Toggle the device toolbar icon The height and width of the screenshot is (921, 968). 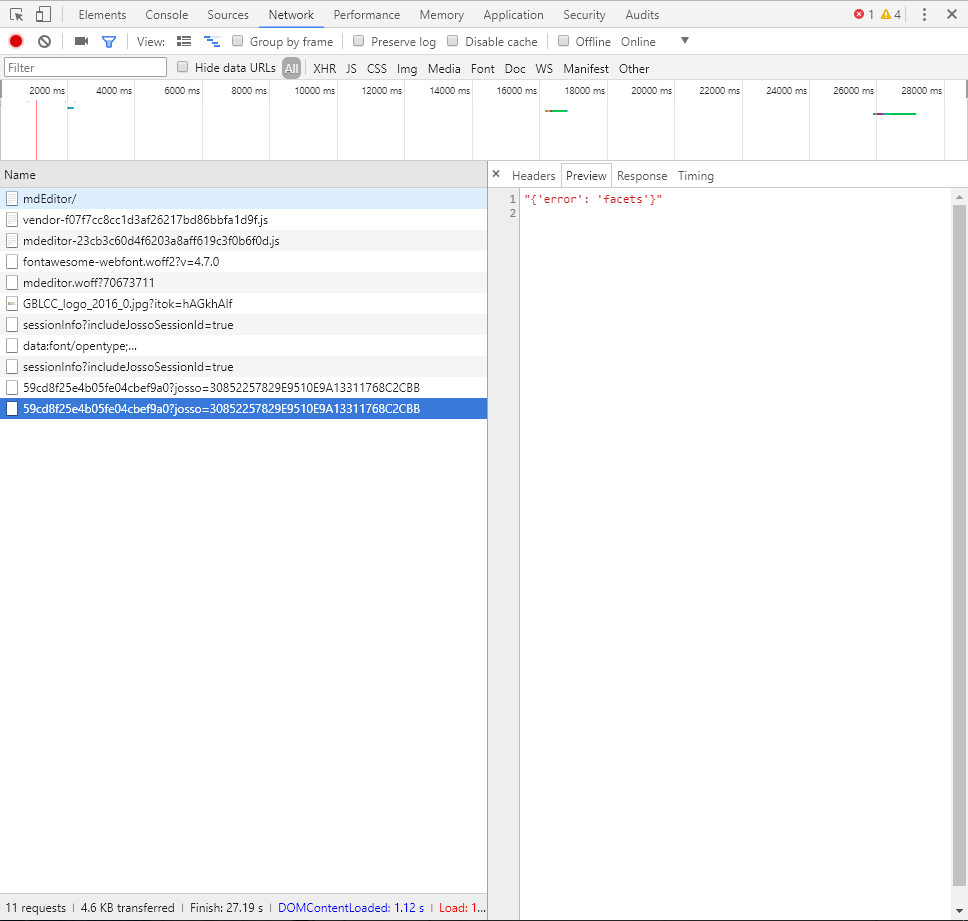[40, 14]
